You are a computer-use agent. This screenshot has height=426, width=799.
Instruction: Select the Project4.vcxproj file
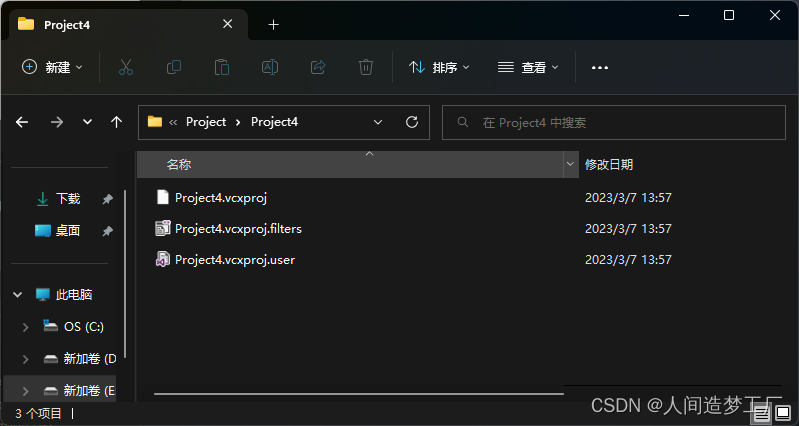(221, 198)
